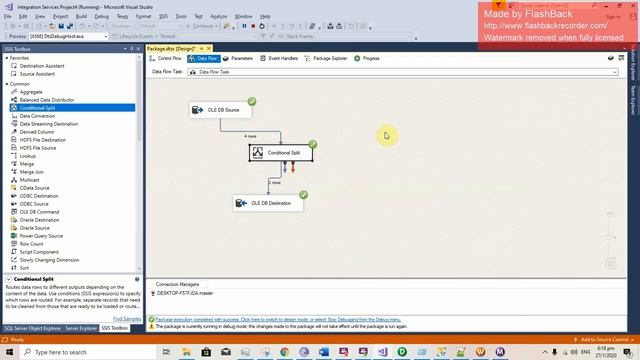Restart debugging from the toolbar

tap(262, 26)
